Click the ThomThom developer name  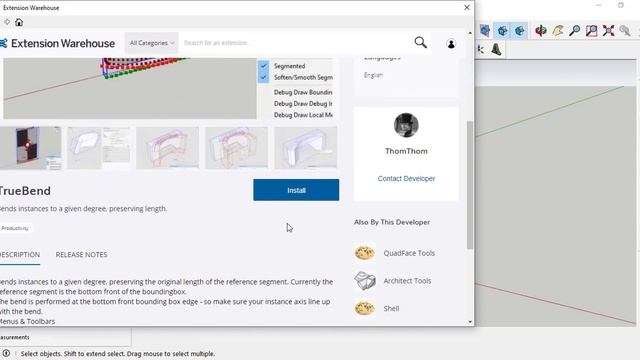coord(406,151)
